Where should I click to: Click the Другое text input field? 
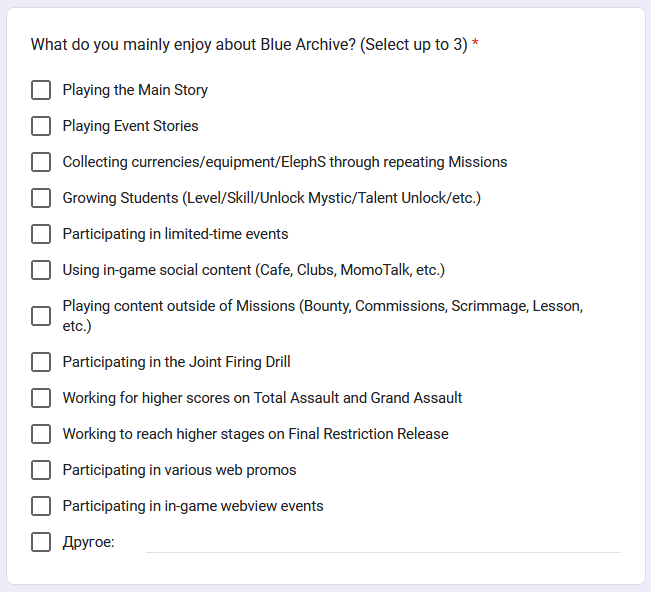[x=382, y=541]
